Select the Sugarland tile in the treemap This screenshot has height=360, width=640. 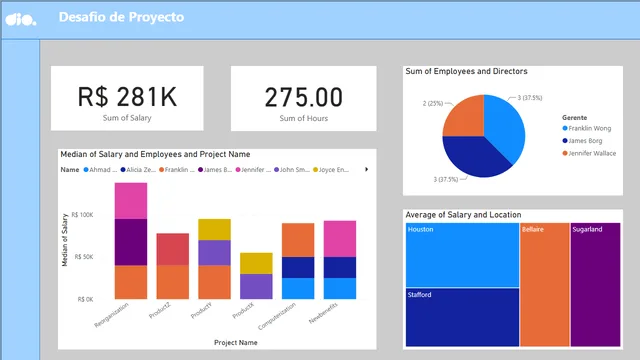pyautogui.click(x=595, y=284)
